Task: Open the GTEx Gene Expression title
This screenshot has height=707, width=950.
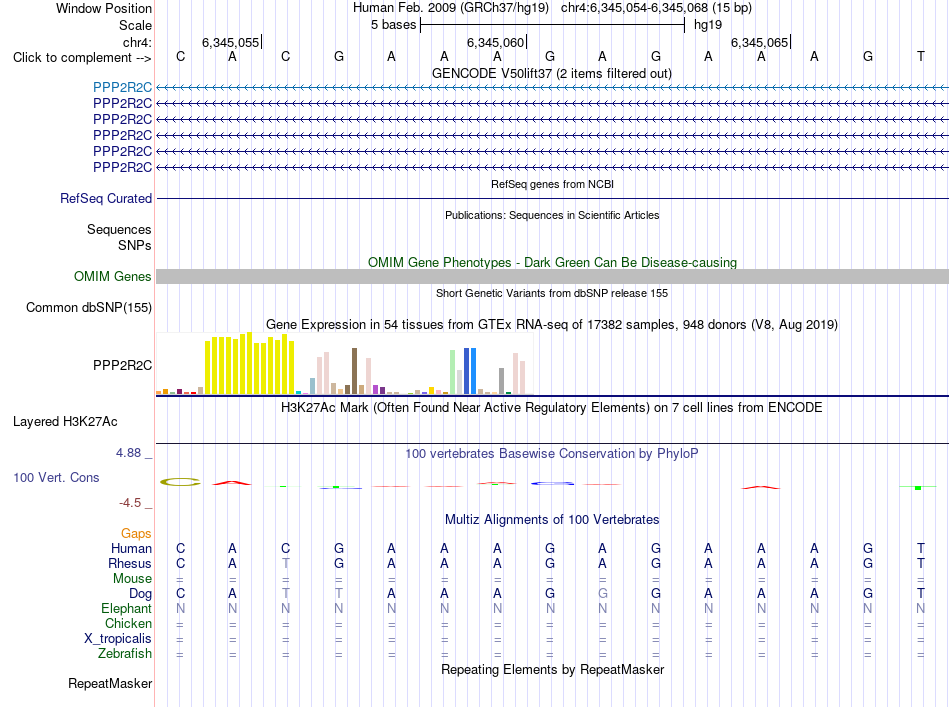Action: [552, 324]
